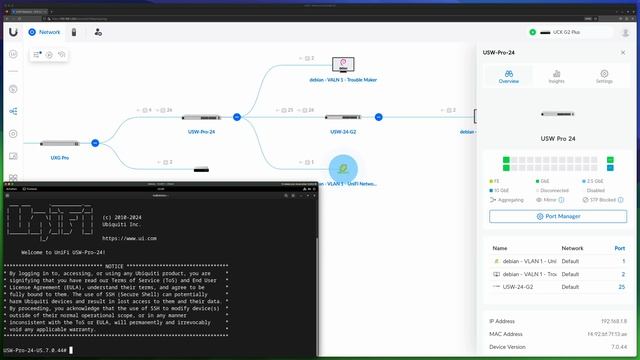This screenshot has height=360, width=640.
Task: Select the USW-24-G2 switch in the topology
Action: [343, 117]
